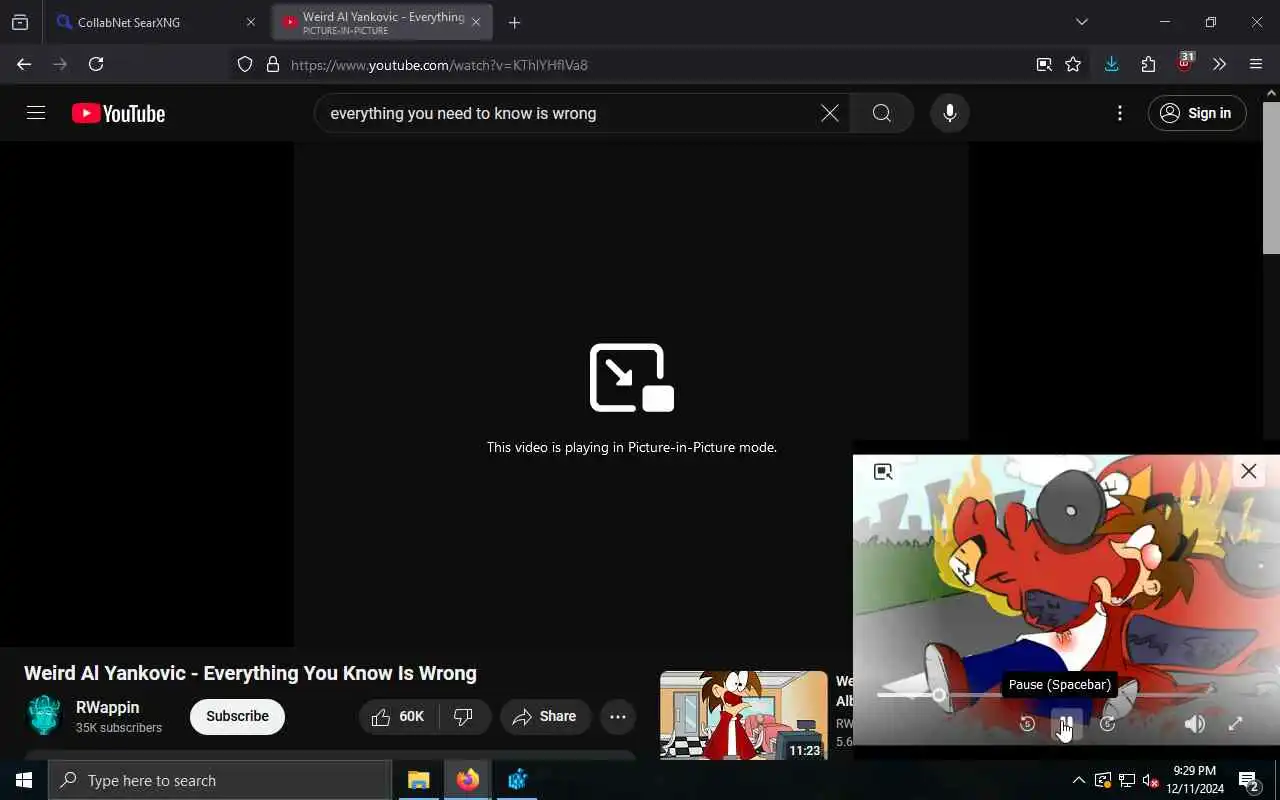Open a new browser tab
This screenshot has height=800, width=1280.
514,22
